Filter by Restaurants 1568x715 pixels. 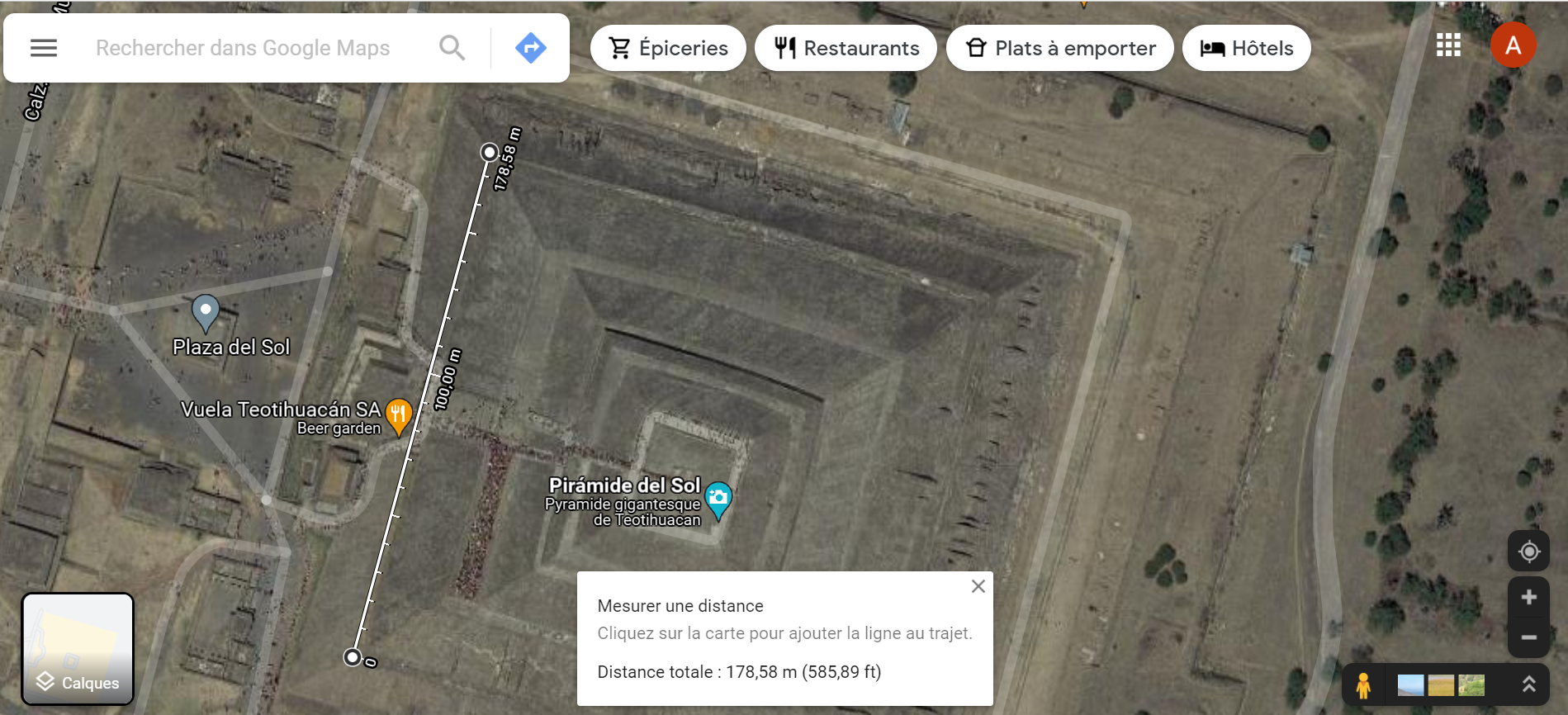(846, 48)
